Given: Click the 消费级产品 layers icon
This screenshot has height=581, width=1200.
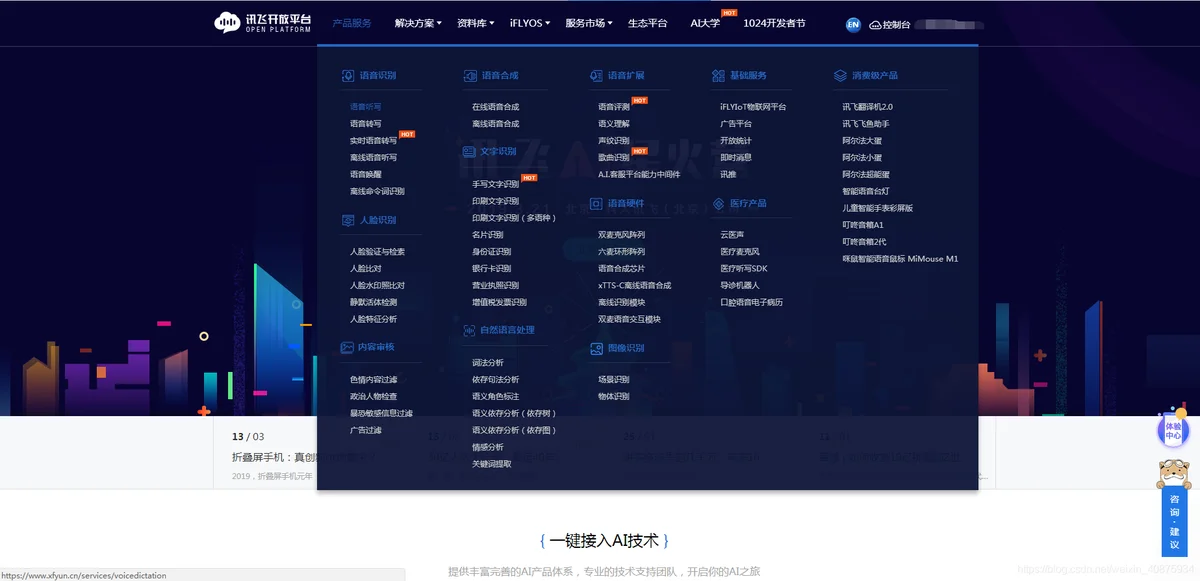Looking at the screenshot, I should (x=841, y=75).
